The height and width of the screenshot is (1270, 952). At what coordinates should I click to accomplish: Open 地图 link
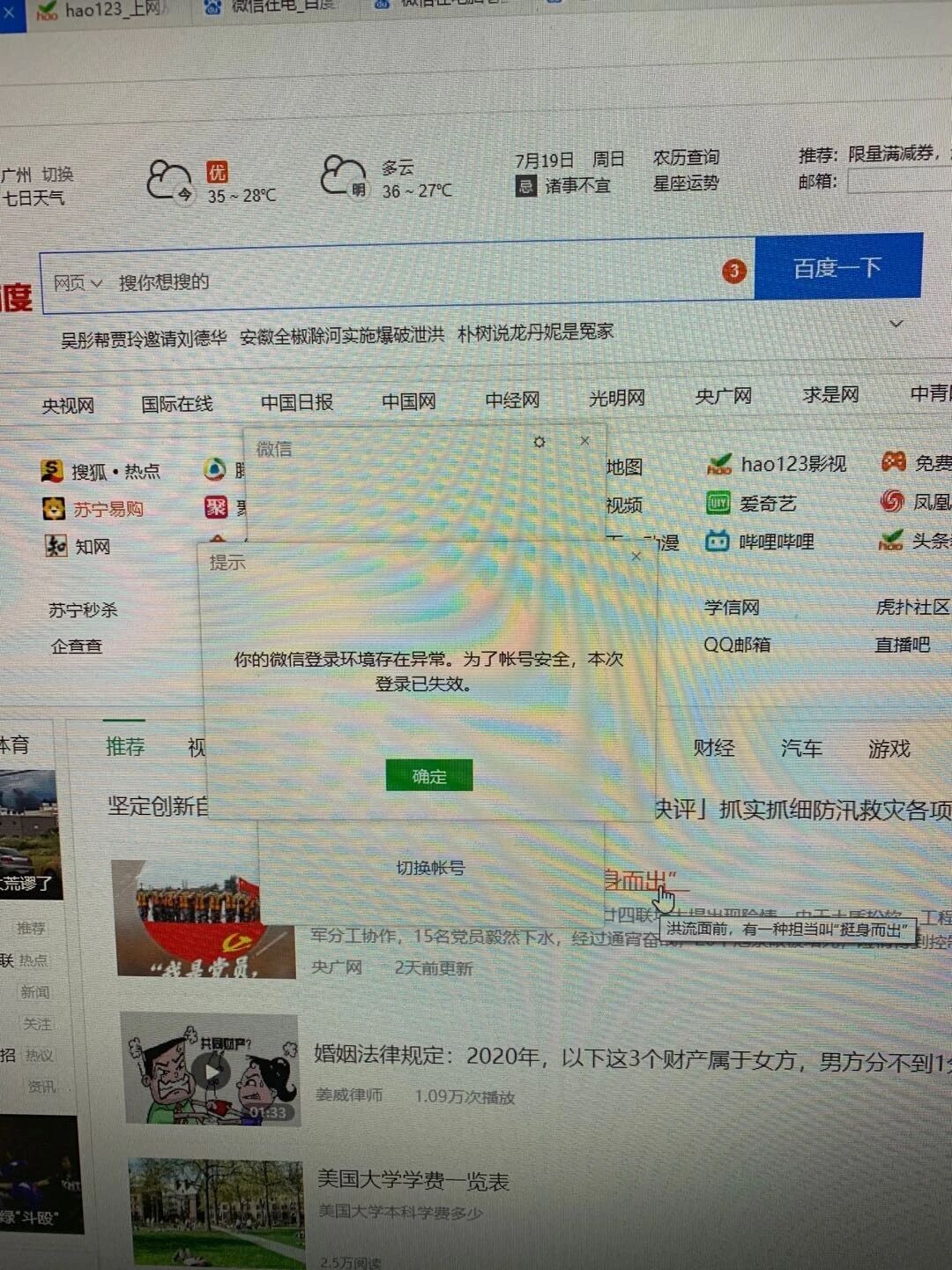click(624, 467)
